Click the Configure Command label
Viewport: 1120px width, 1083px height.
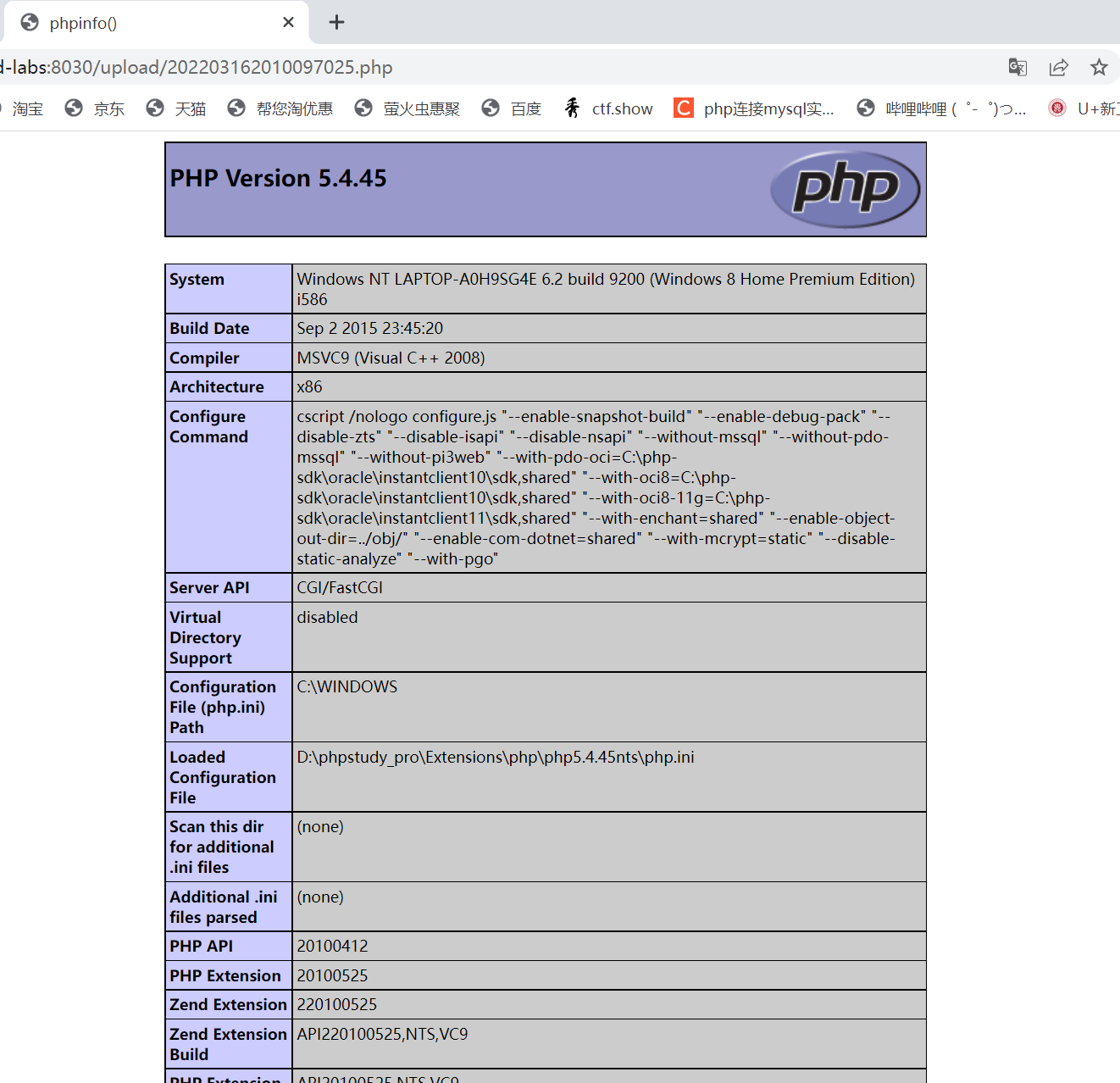tap(208, 426)
